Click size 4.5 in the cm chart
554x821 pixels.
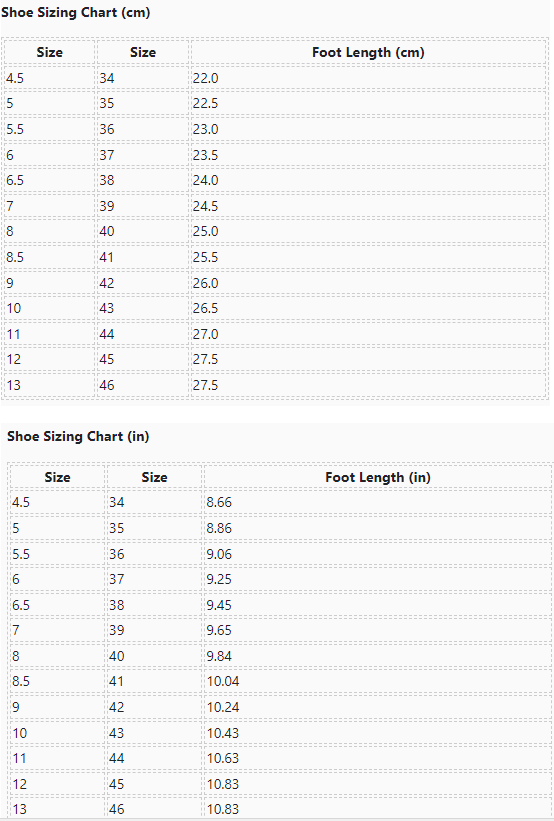(49, 78)
